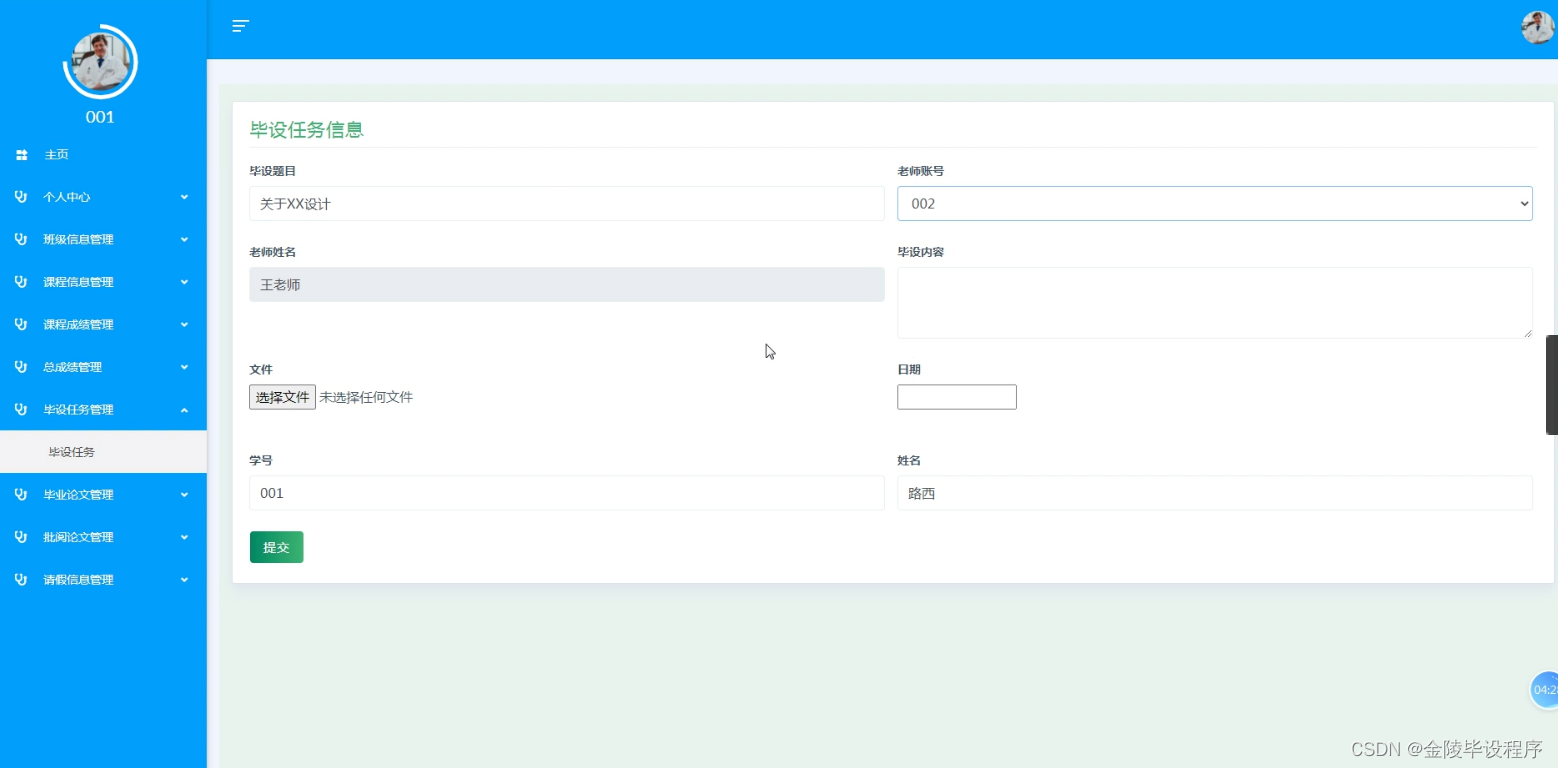This screenshot has height=768, width=1558.
Task: Expand the 个人中心 chevron
Action: coord(184,197)
